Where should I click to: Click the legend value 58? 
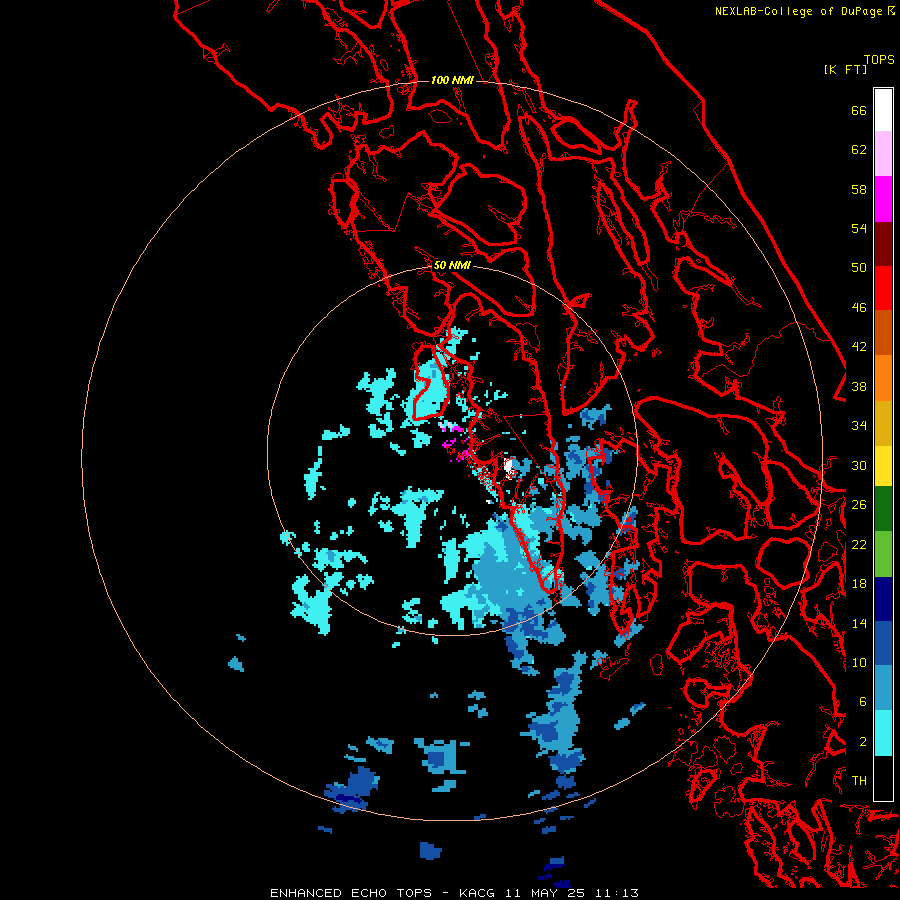859,189
